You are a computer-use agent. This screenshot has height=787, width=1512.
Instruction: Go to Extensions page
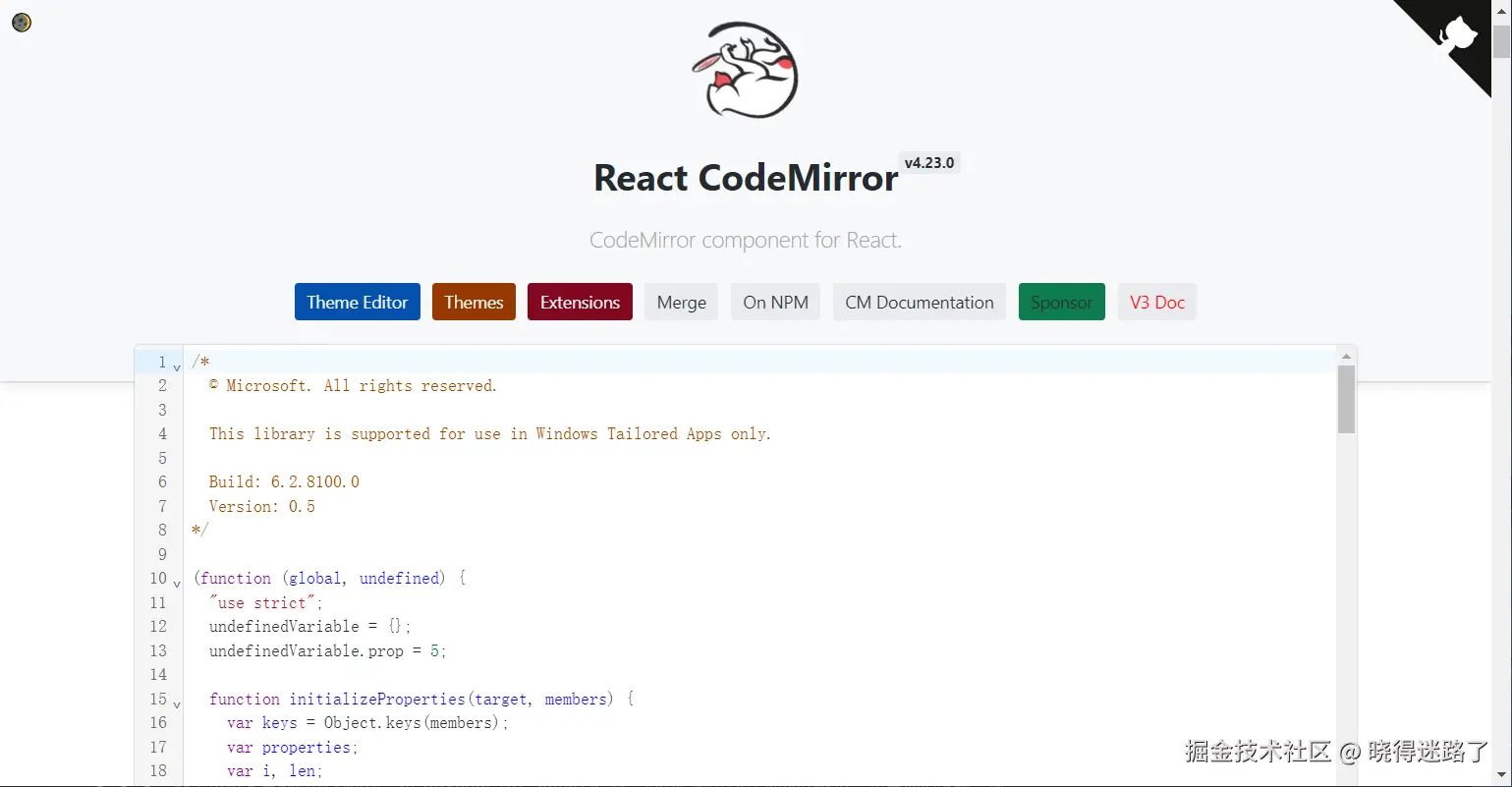coord(580,302)
